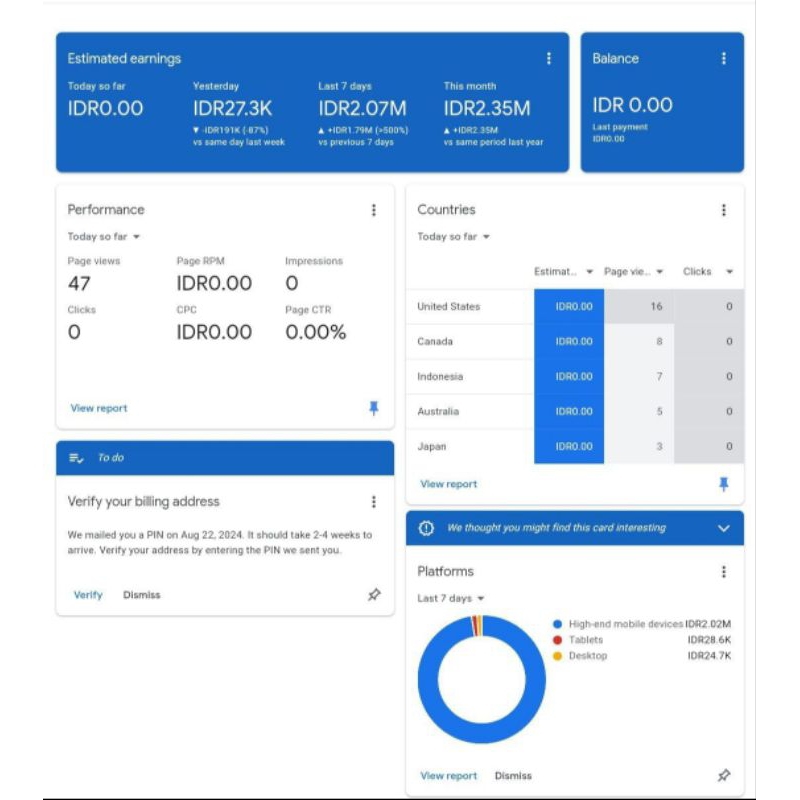Select United States row in Countries table
Viewport: 800px width, 800px height.
click(x=452, y=307)
